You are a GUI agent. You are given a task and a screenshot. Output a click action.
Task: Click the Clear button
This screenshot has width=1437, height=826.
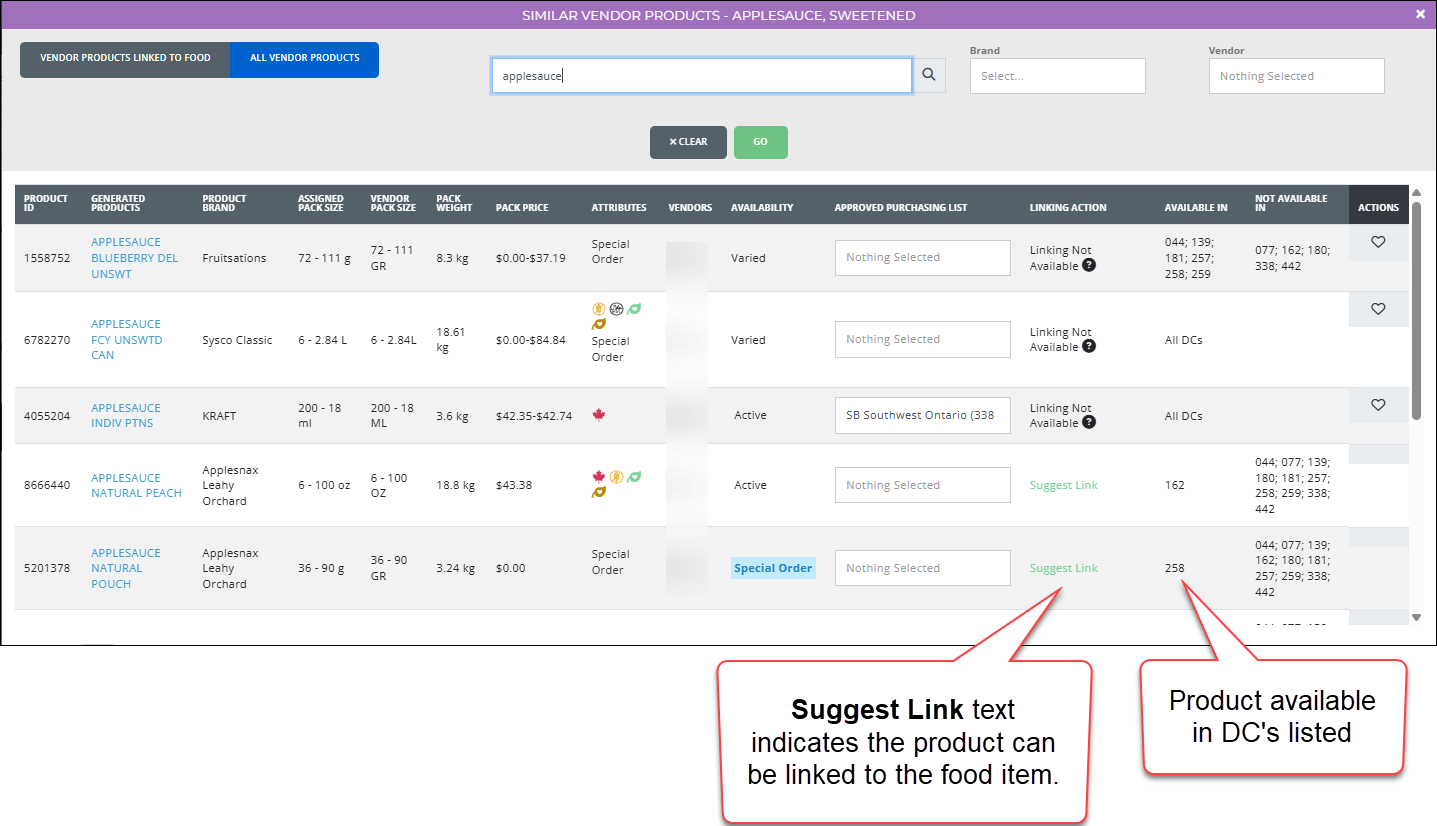pos(688,142)
